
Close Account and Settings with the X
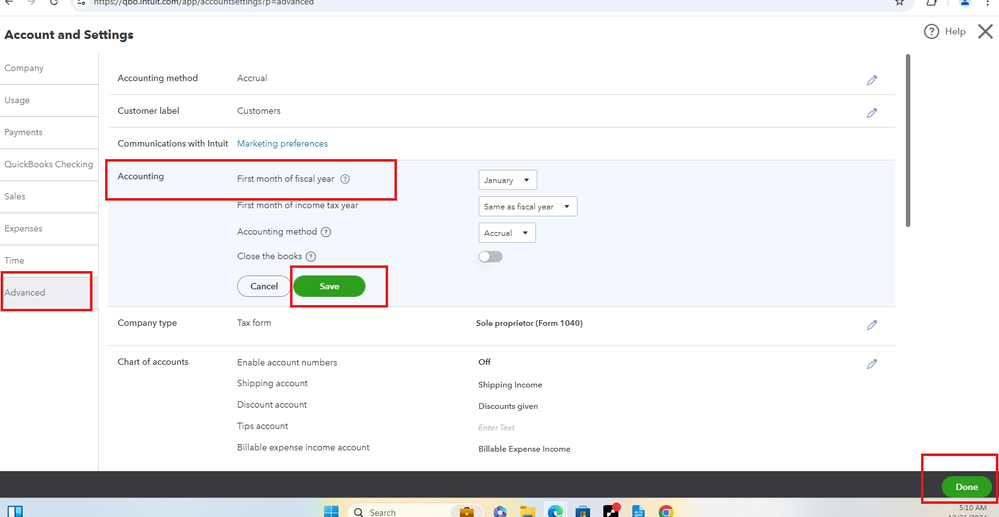tap(985, 31)
